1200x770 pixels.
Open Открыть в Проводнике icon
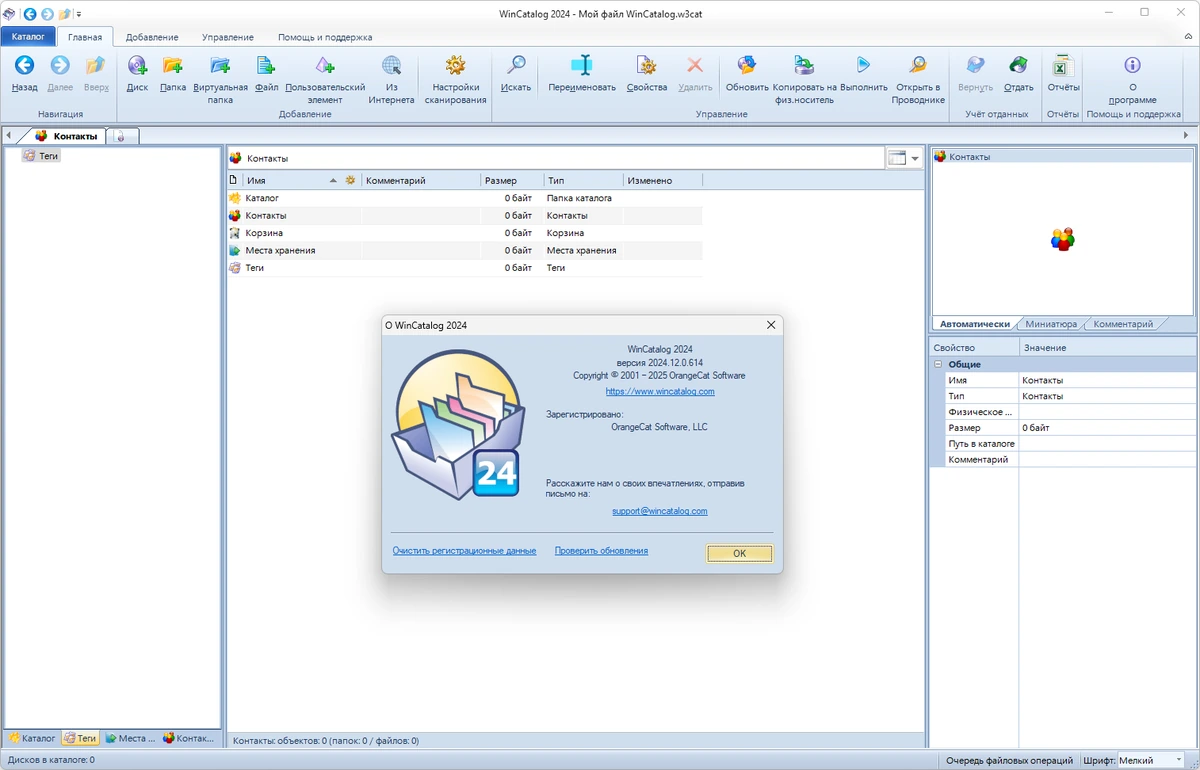918,66
